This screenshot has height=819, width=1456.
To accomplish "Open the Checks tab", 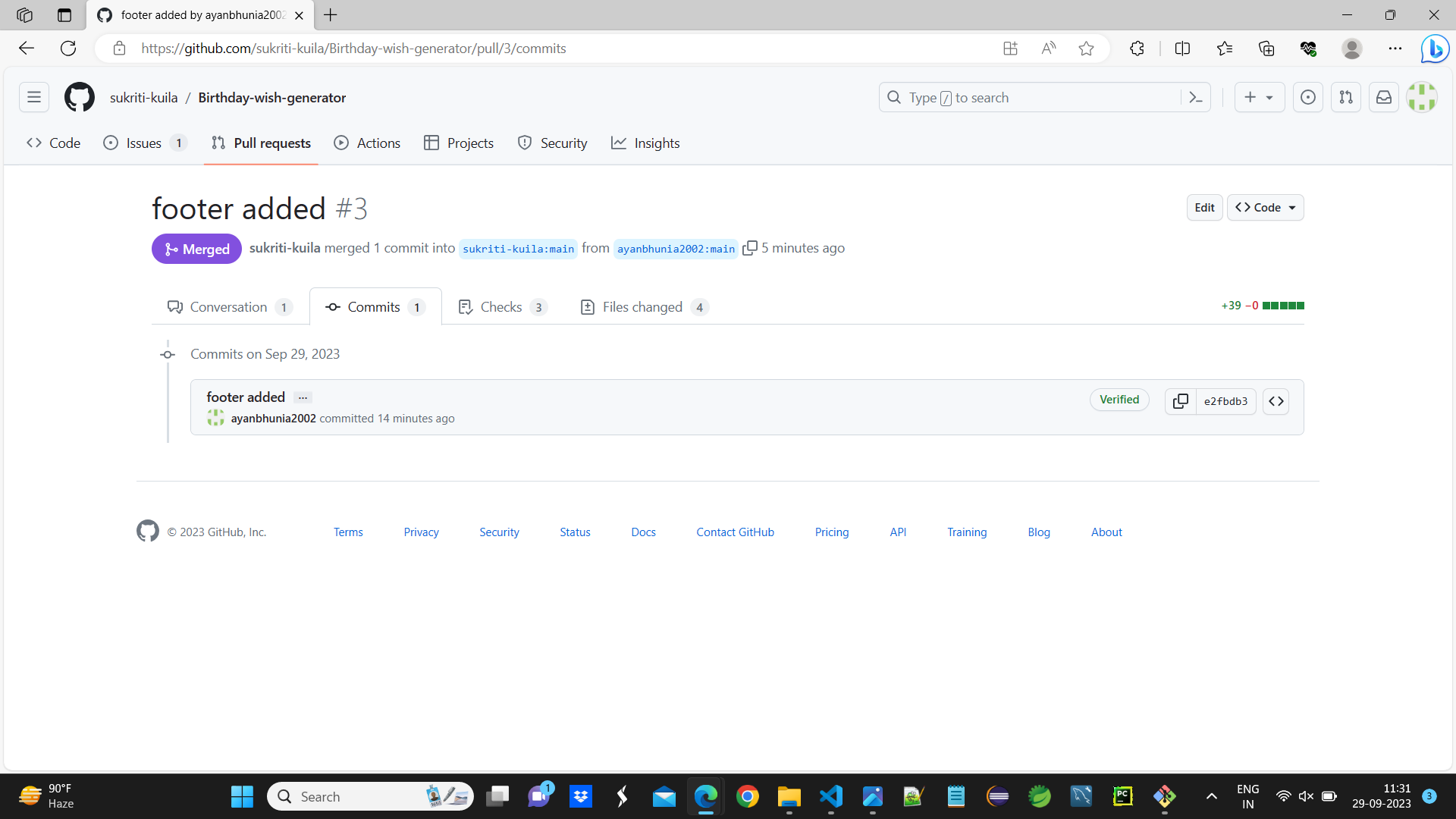I will coord(500,306).
